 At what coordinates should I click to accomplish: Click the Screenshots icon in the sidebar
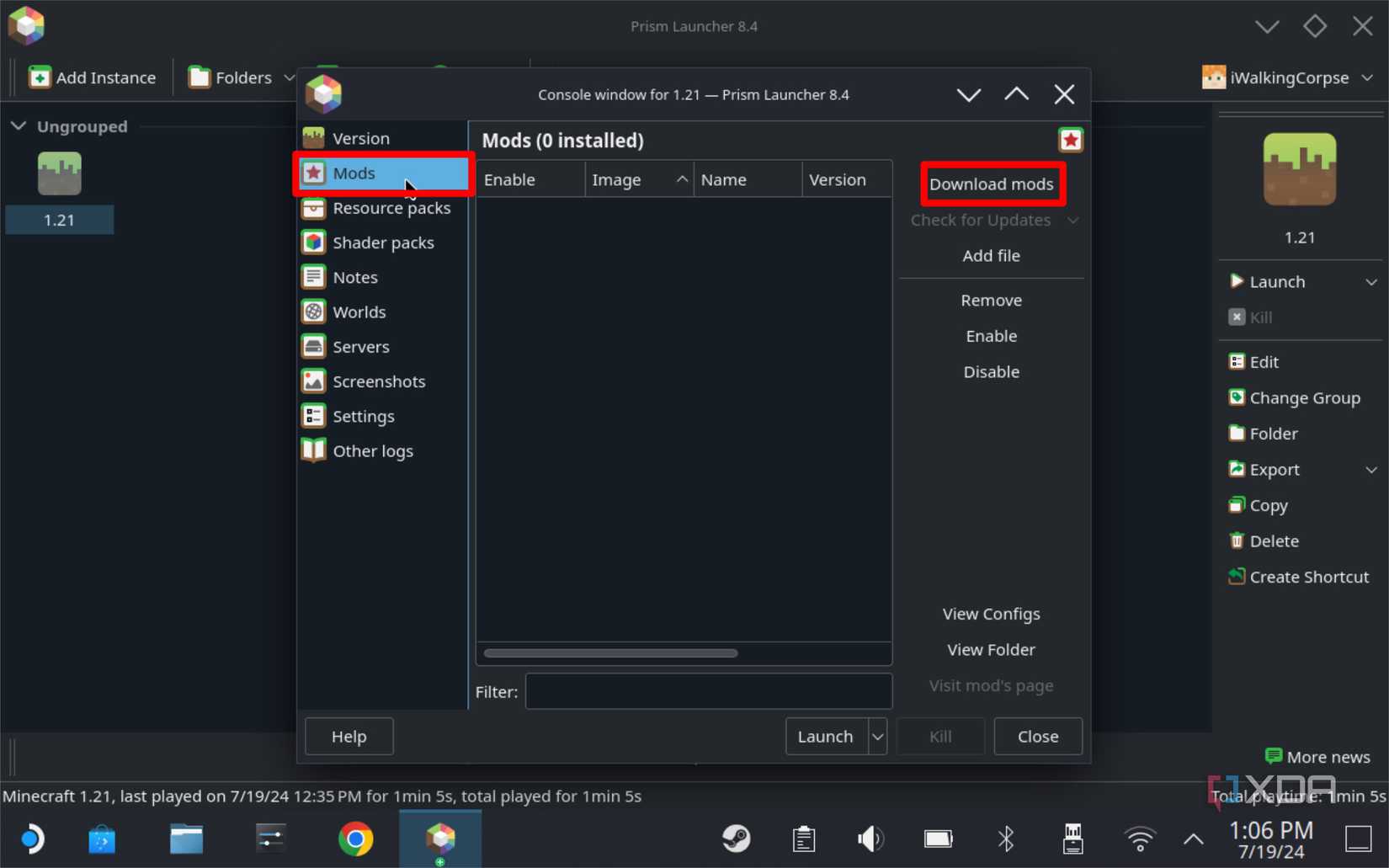click(x=314, y=381)
